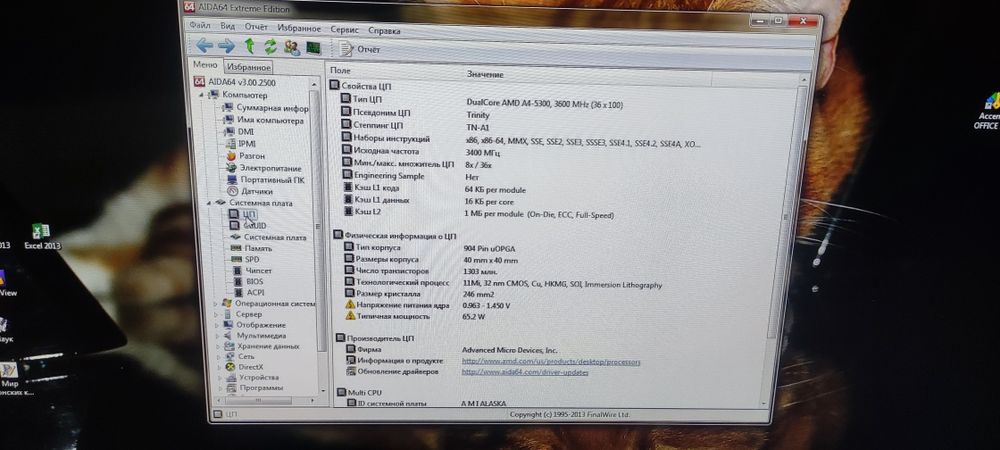Go forward with the blue right arrow
1000x450 pixels.
(x=226, y=46)
